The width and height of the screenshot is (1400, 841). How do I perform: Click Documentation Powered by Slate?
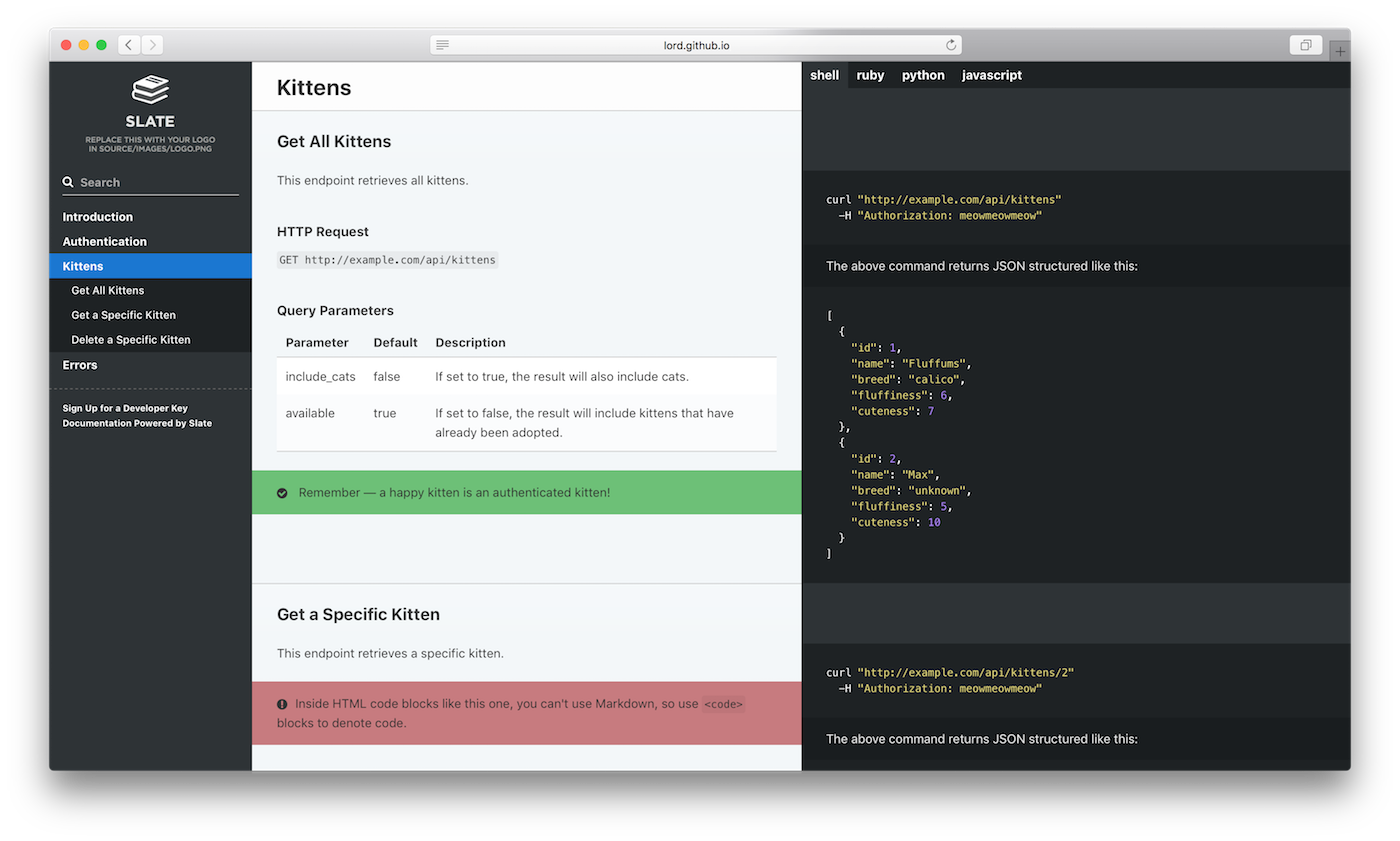[x=137, y=423]
